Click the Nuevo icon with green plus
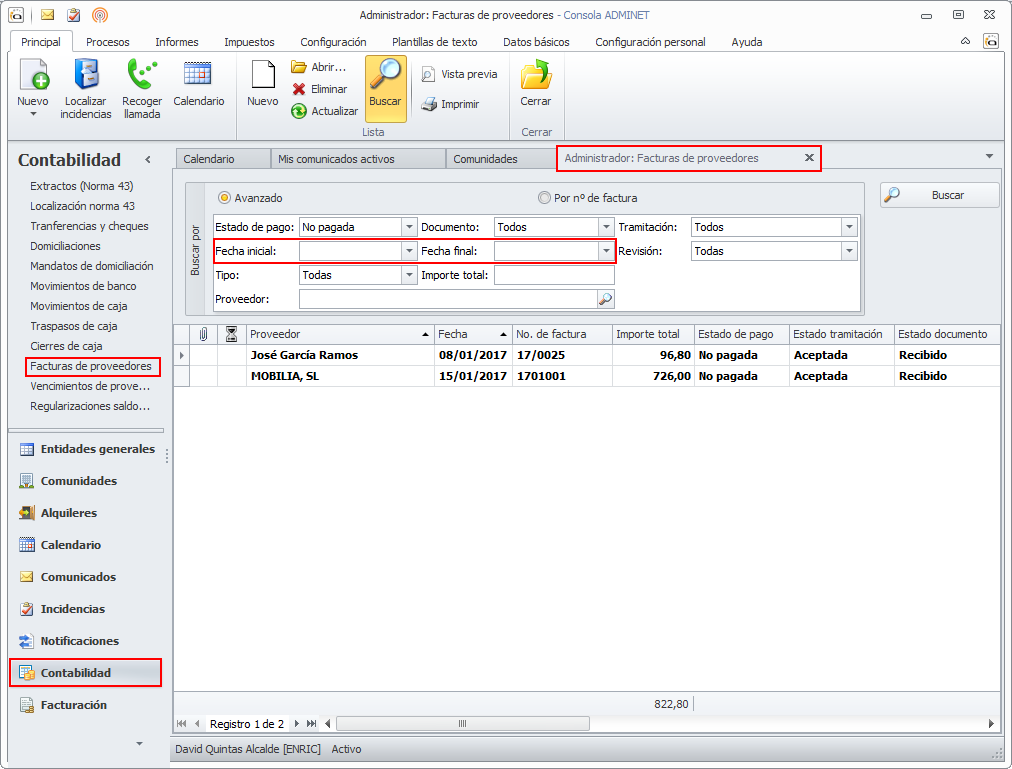1012x769 pixels. point(34,74)
